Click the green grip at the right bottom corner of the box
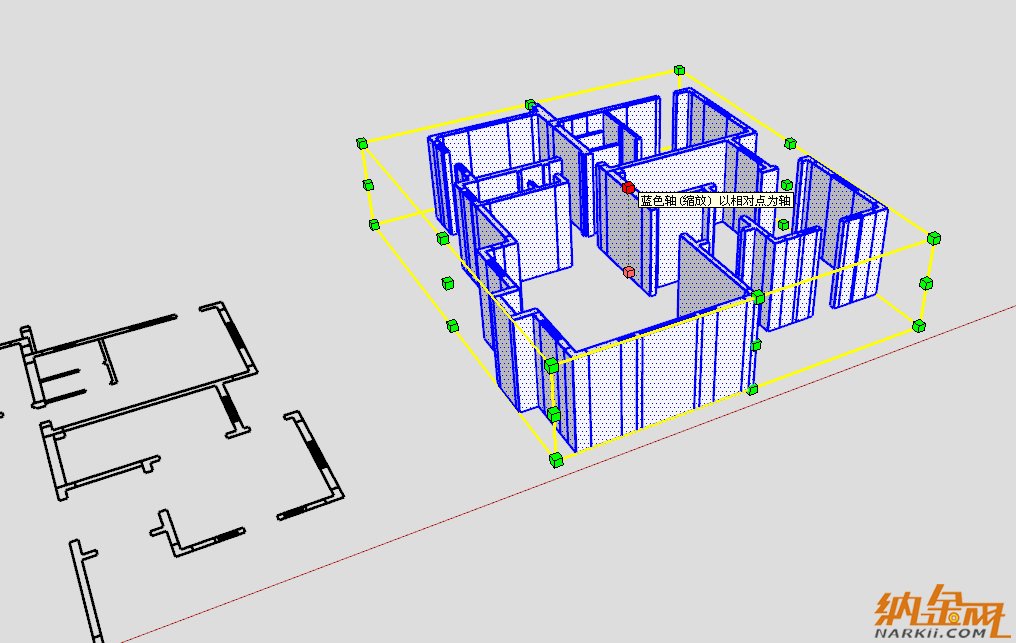The image size is (1016, 643). click(x=919, y=326)
